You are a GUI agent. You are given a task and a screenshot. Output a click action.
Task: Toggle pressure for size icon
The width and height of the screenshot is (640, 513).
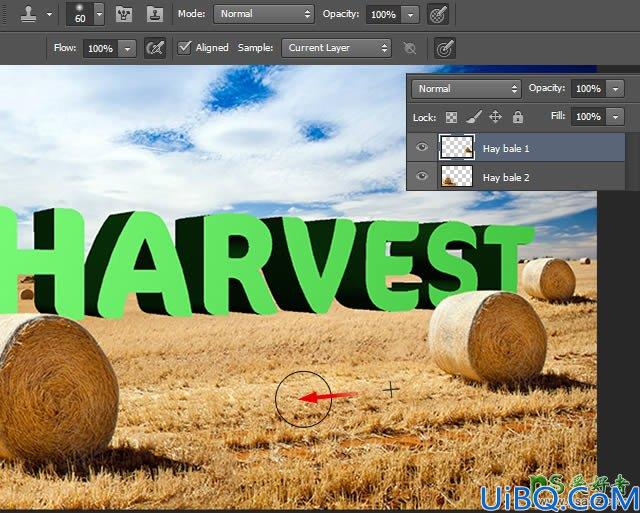444,49
